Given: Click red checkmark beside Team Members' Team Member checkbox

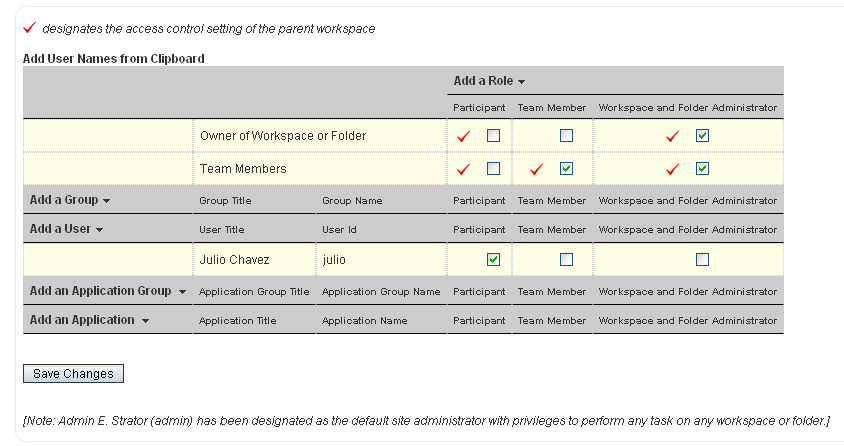Looking at the screenshot, I should [537, 169].
